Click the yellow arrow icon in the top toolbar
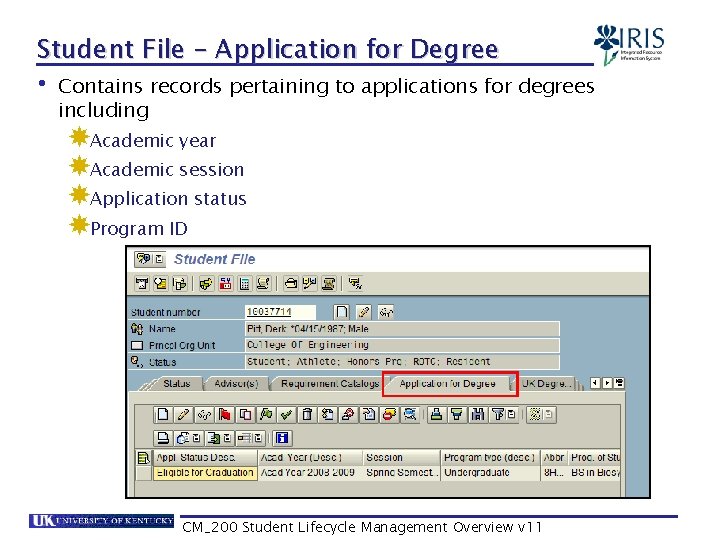This screenshot has height=540, width=720. 206,284
